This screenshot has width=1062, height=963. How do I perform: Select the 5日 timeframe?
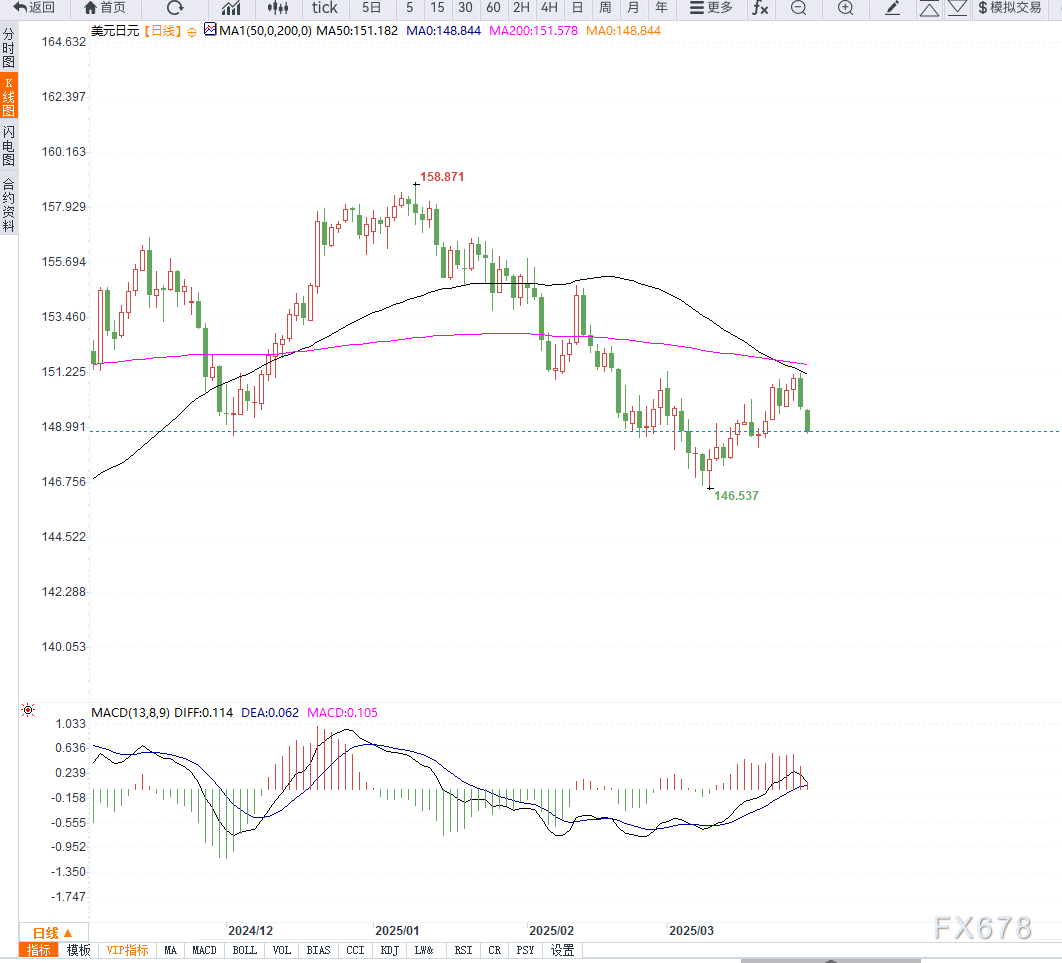pos(371,8)
